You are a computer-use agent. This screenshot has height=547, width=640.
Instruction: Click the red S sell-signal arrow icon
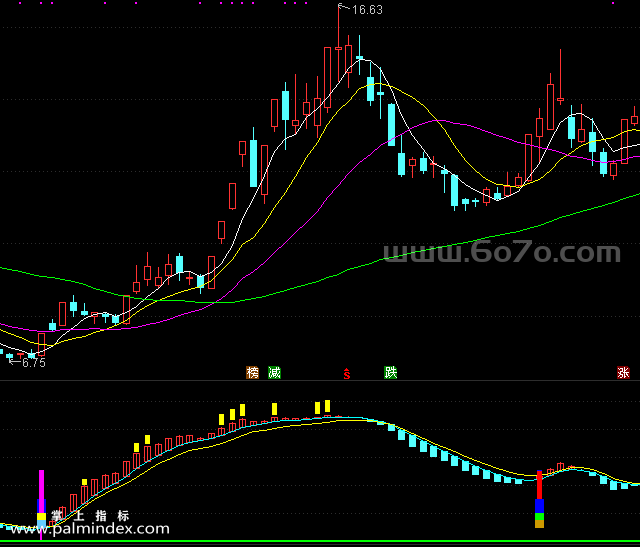click(x=347, y=373)
